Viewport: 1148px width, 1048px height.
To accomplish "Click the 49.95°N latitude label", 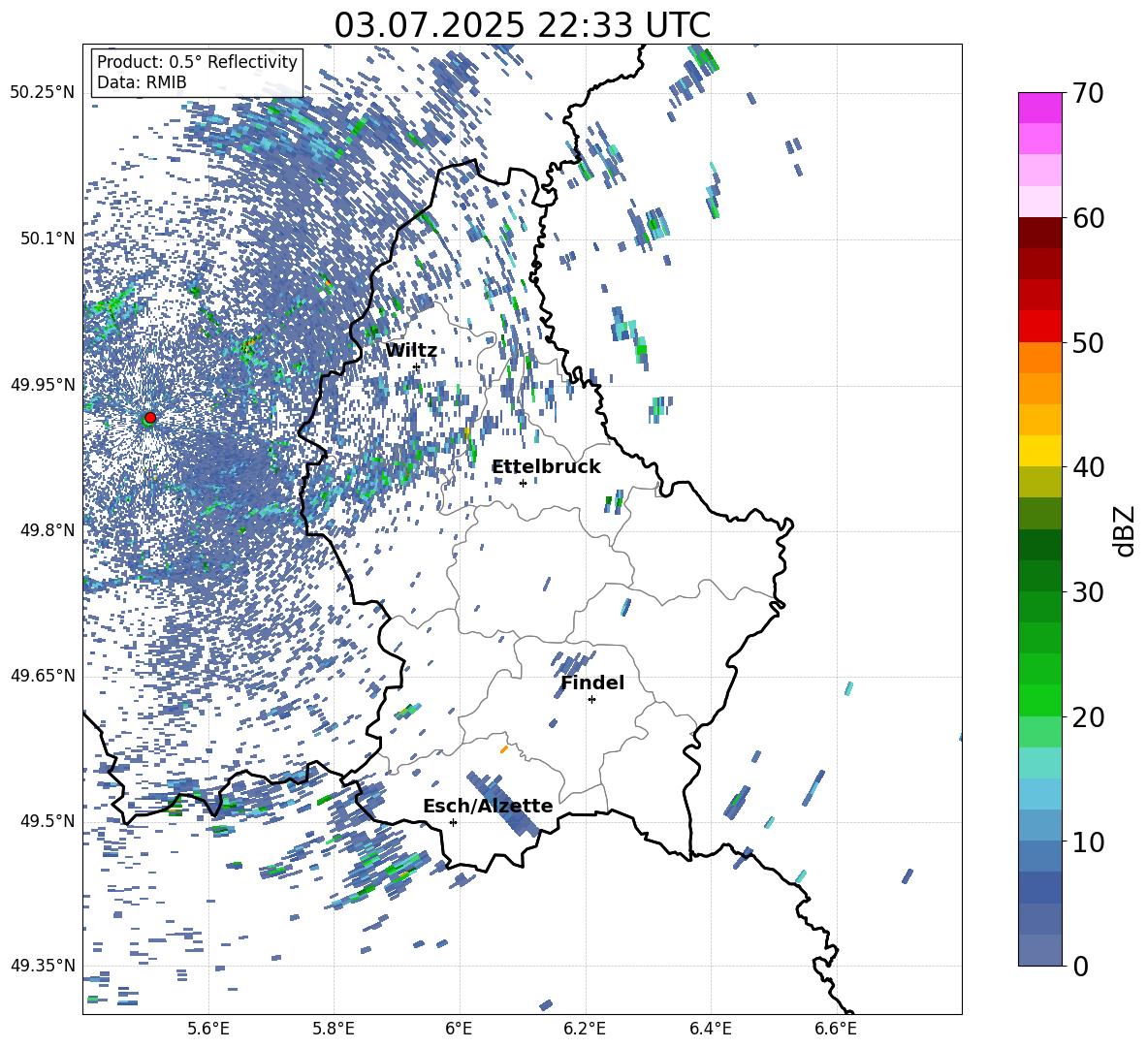I will click(x=44, y=385).
